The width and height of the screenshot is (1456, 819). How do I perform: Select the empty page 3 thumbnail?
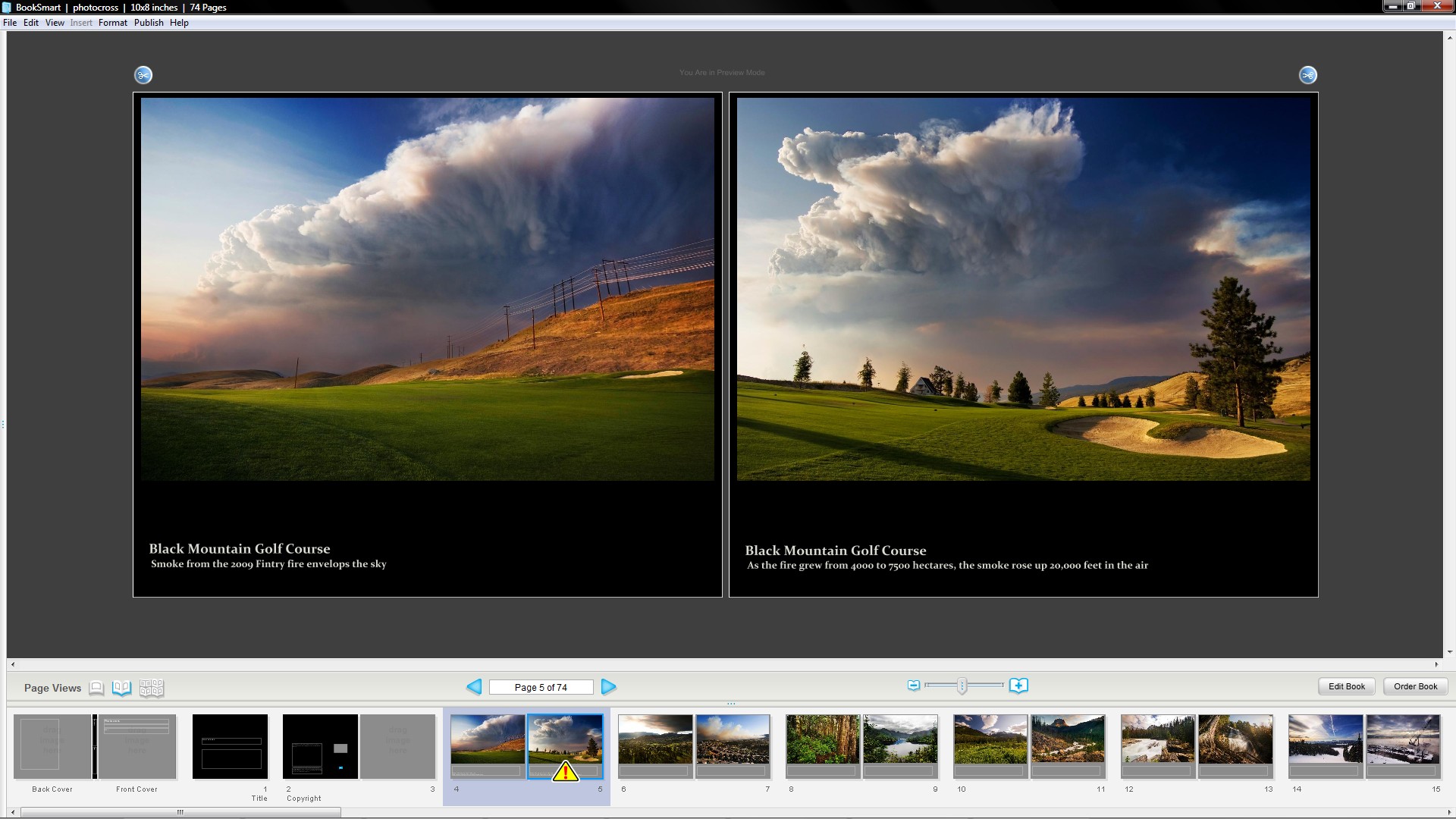tap(397, 746)
